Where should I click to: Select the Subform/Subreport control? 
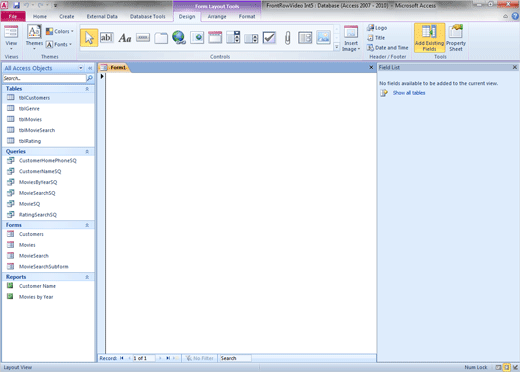[x=305, y=38]
